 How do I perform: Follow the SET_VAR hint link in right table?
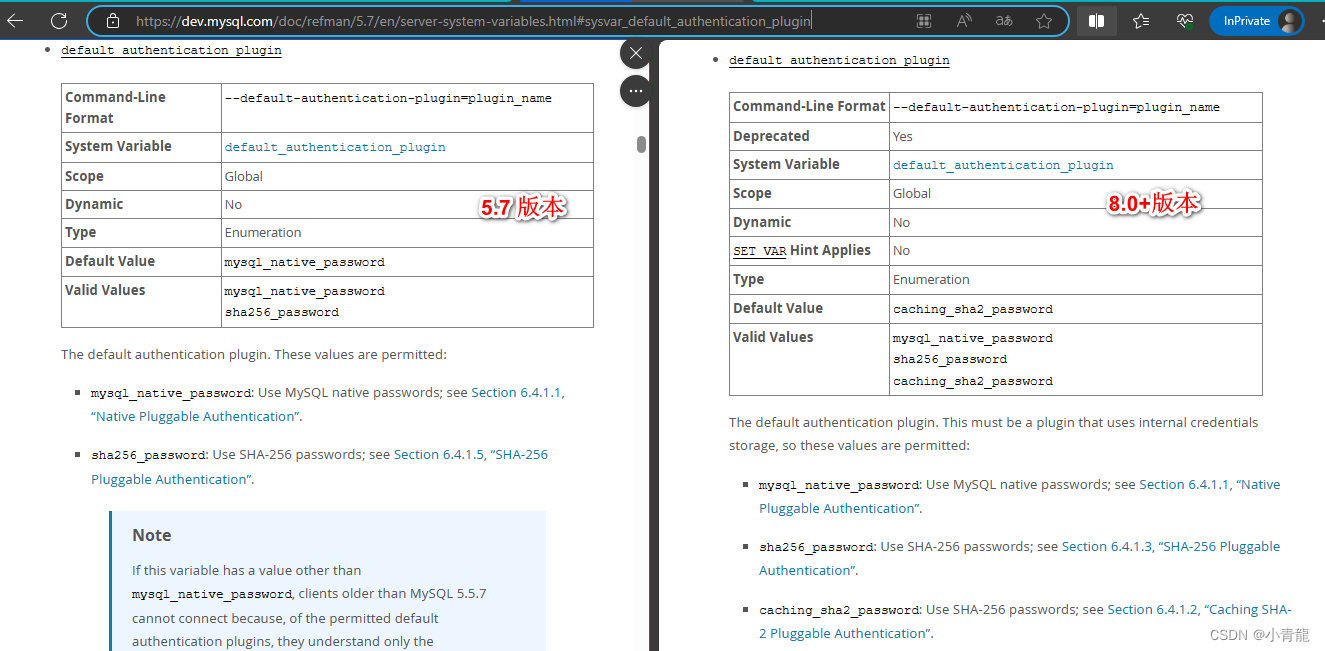click(760, 251)
